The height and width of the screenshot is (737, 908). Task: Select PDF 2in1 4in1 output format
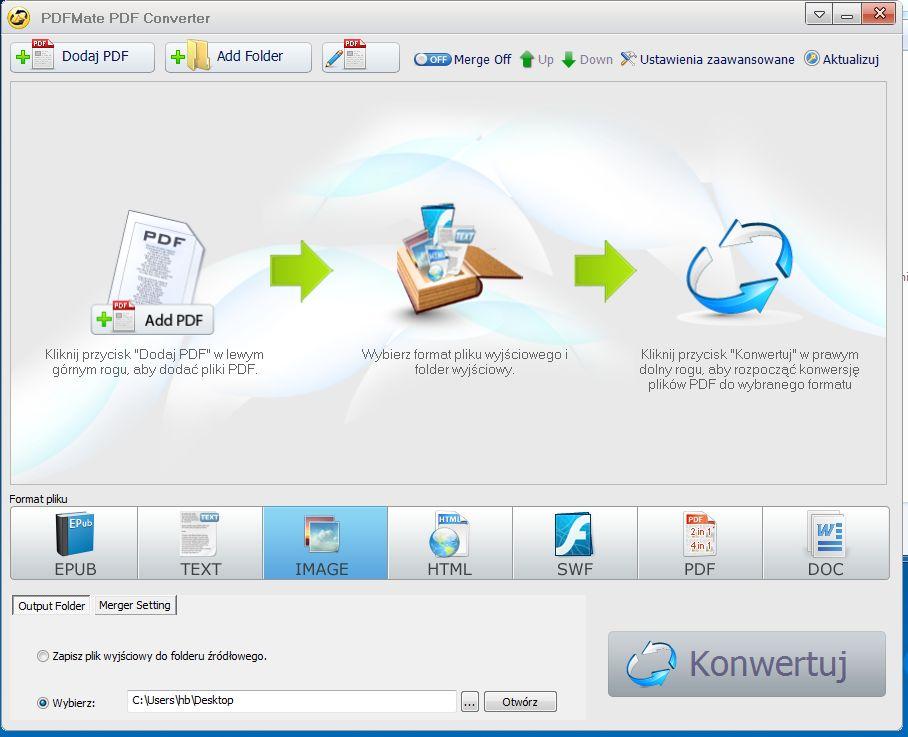(x=700, y=543)
